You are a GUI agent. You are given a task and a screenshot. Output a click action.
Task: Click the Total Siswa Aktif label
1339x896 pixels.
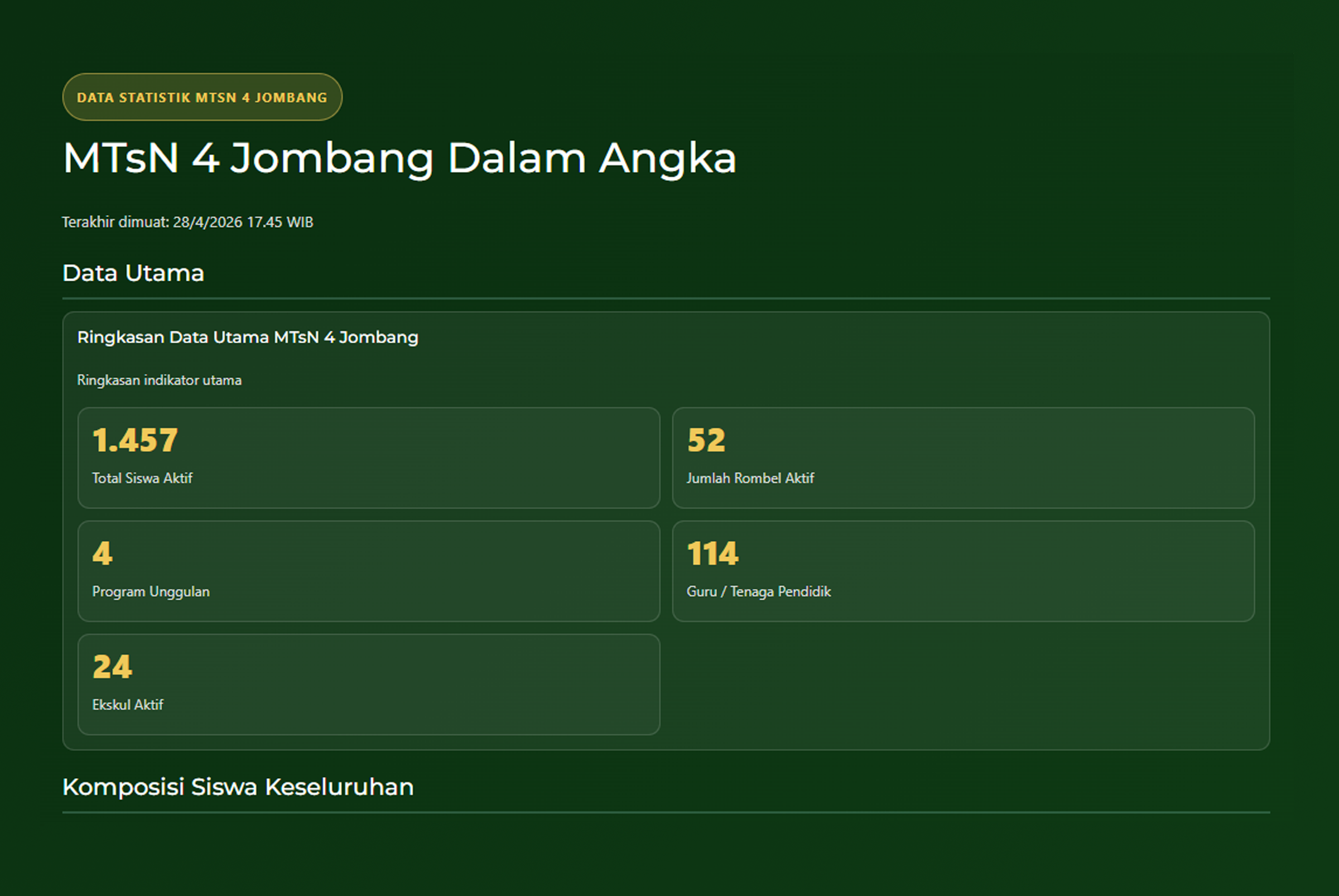click(x=142, y=478)
